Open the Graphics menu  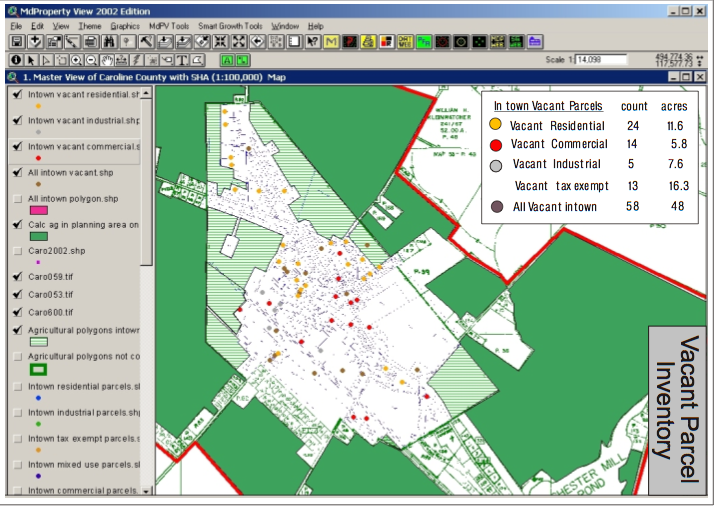(x=125, y=26)
